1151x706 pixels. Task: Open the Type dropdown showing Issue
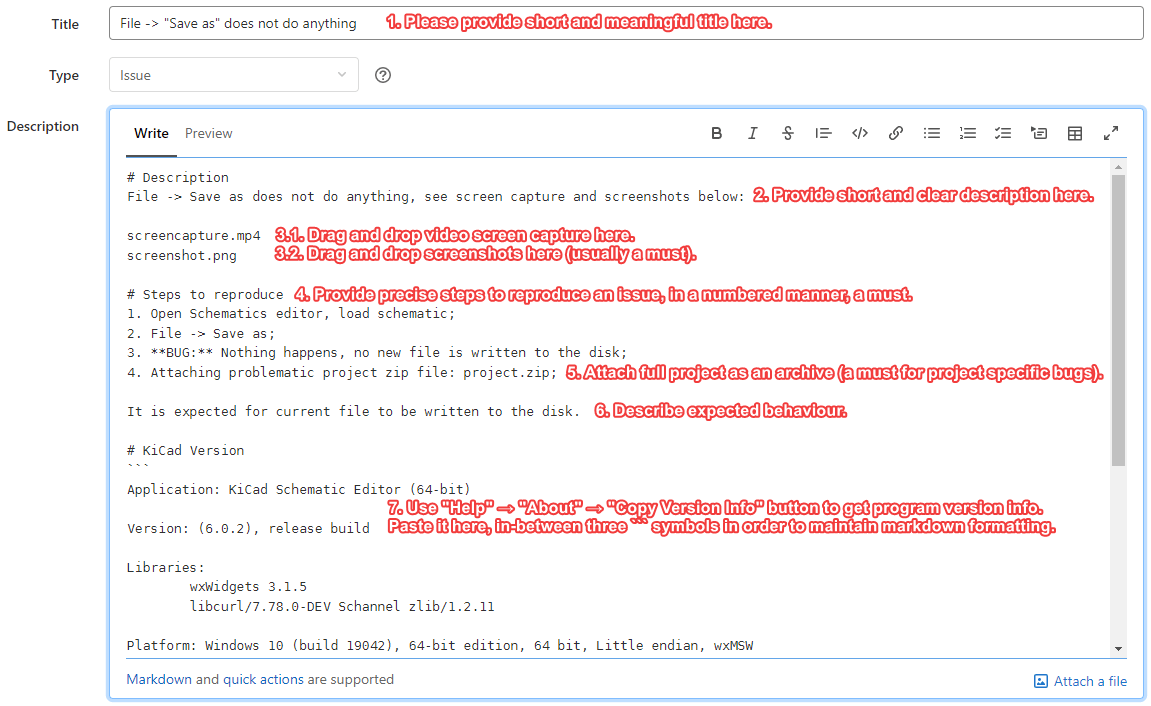tap(233, 75)
